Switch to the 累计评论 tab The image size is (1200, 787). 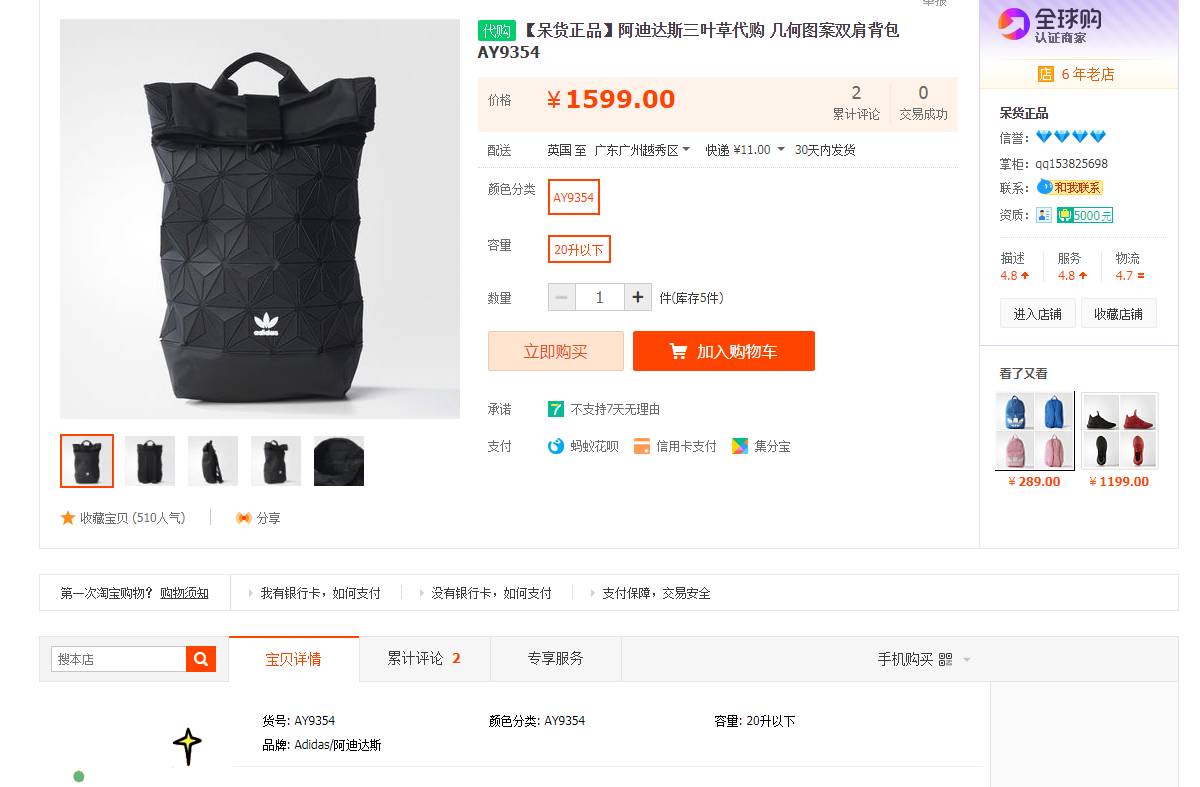point(424,659)
